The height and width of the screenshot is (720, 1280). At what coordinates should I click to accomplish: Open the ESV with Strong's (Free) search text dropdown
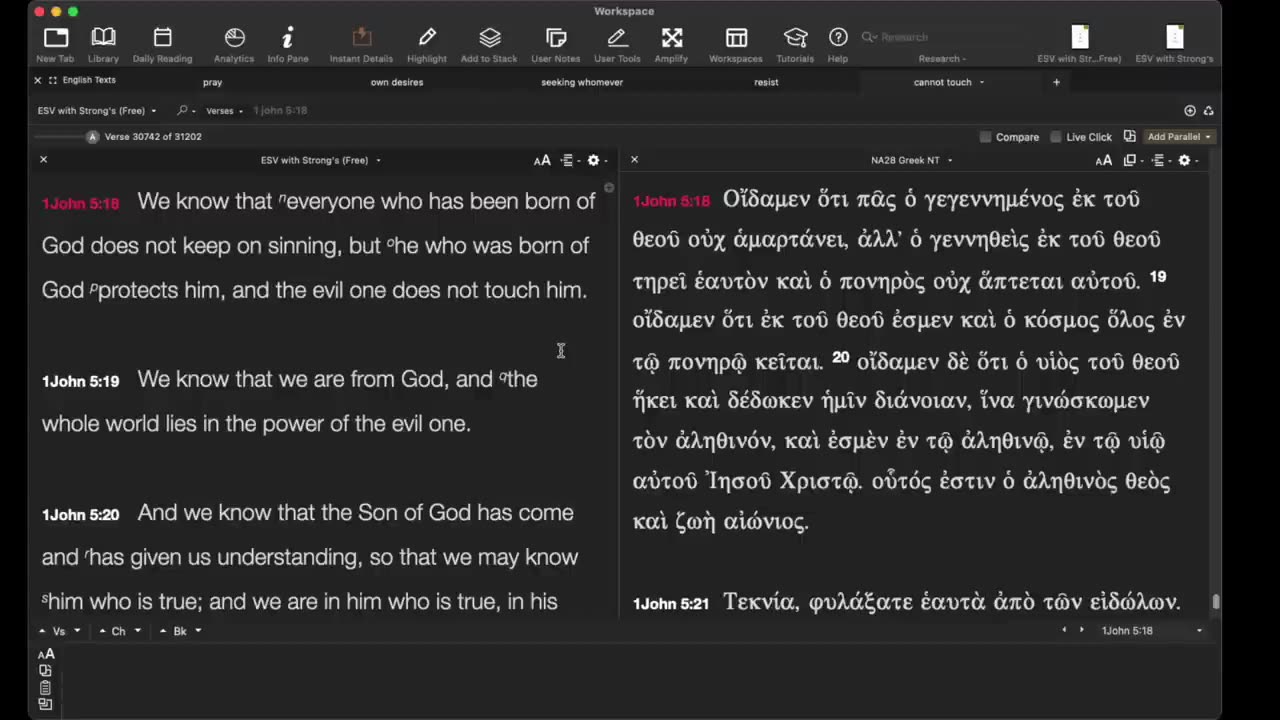coord(97,111)
